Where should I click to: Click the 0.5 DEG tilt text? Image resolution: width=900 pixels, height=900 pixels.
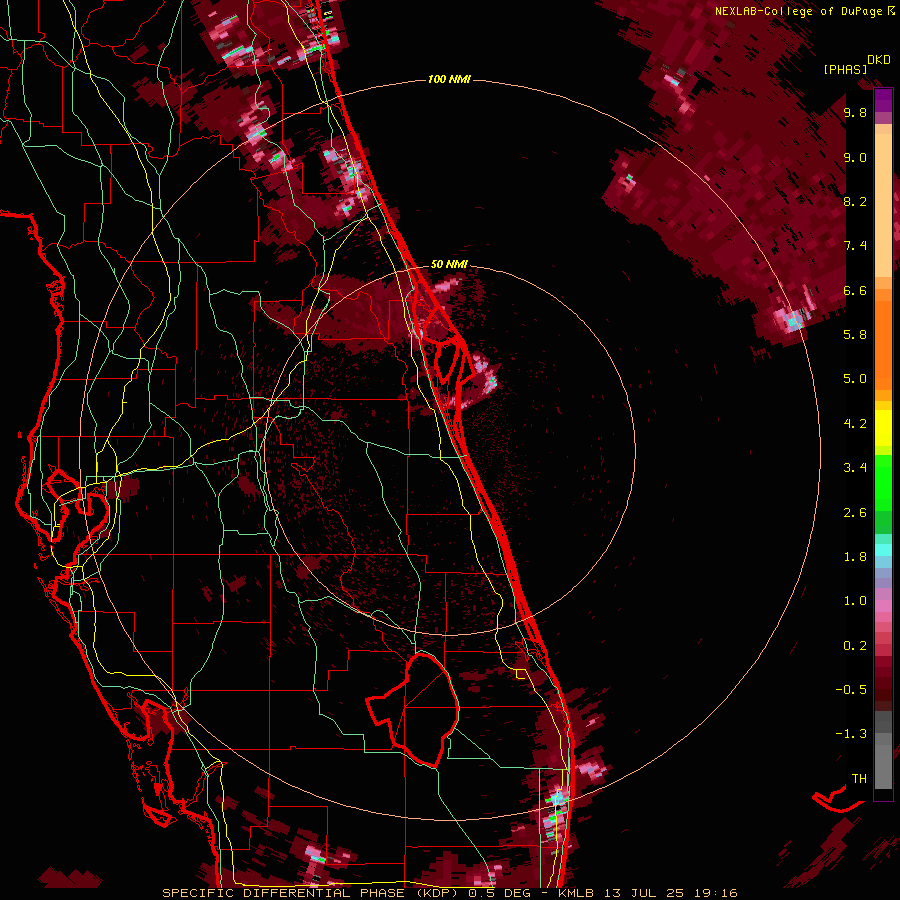499,893
